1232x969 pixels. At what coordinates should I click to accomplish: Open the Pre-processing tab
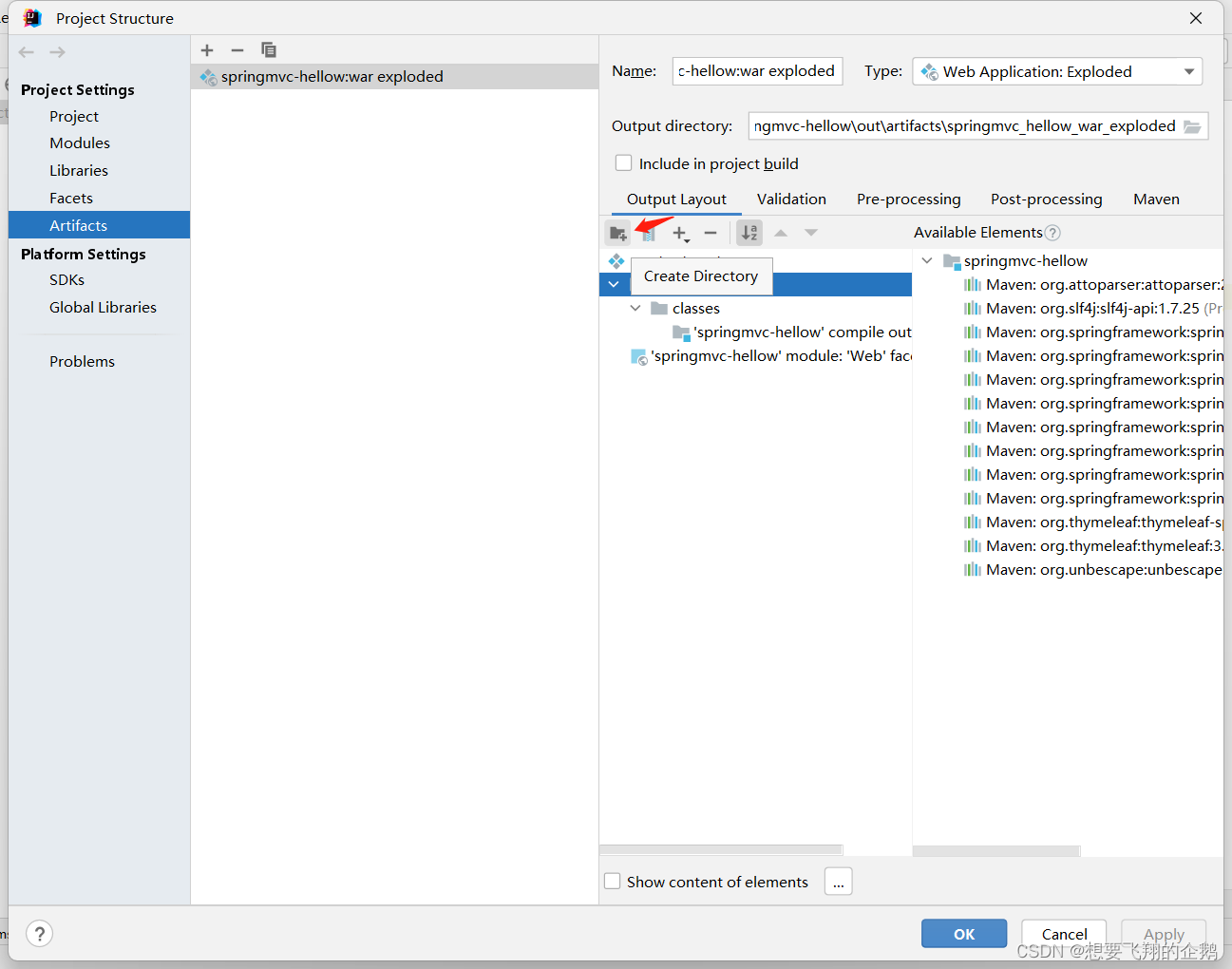(x=909, y=199)
